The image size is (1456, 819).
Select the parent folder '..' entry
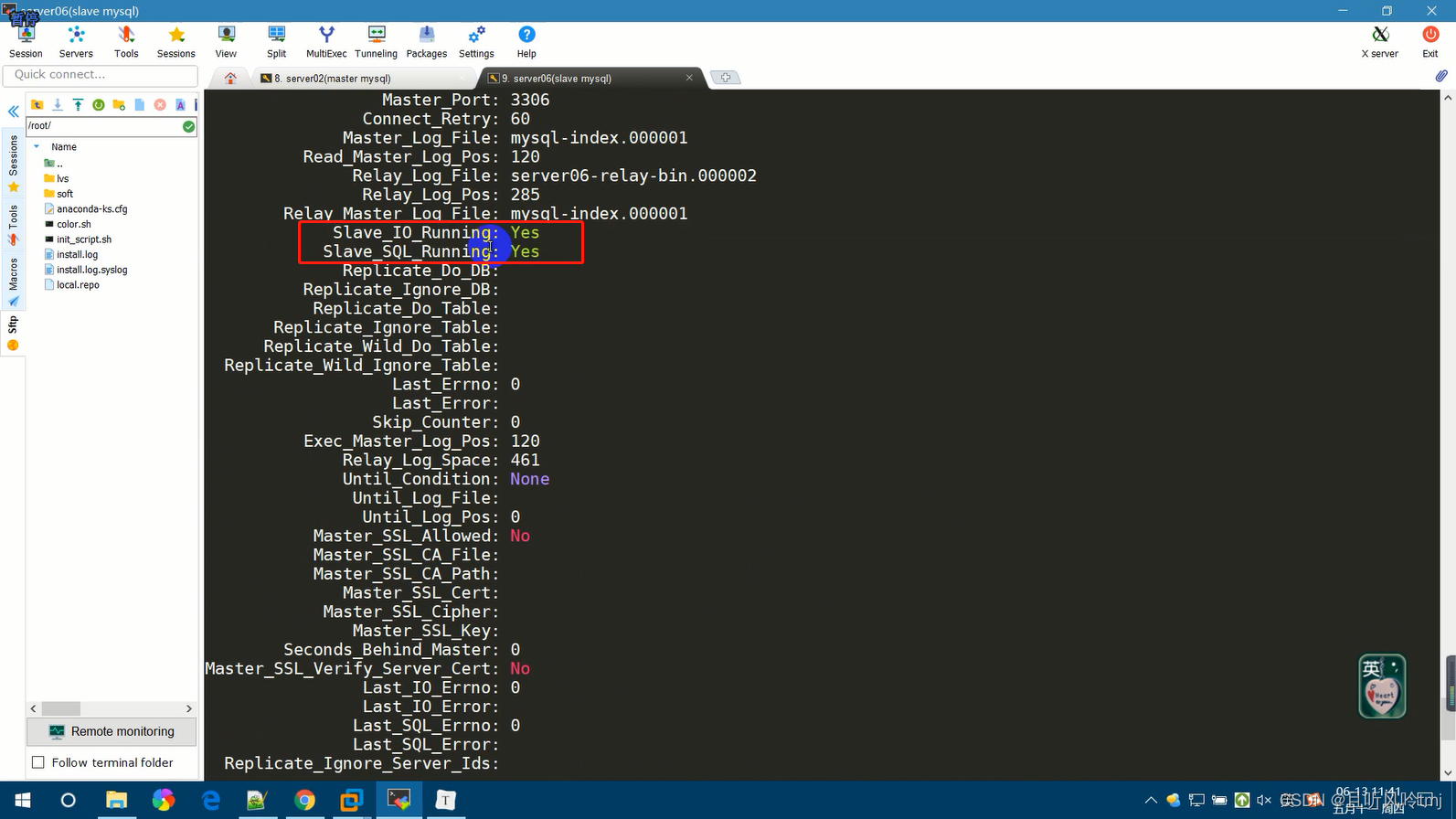[54, 164]
